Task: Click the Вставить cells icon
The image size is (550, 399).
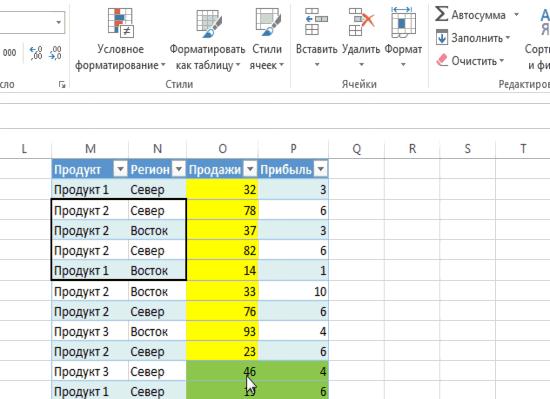Action: (x=316, y=22)
